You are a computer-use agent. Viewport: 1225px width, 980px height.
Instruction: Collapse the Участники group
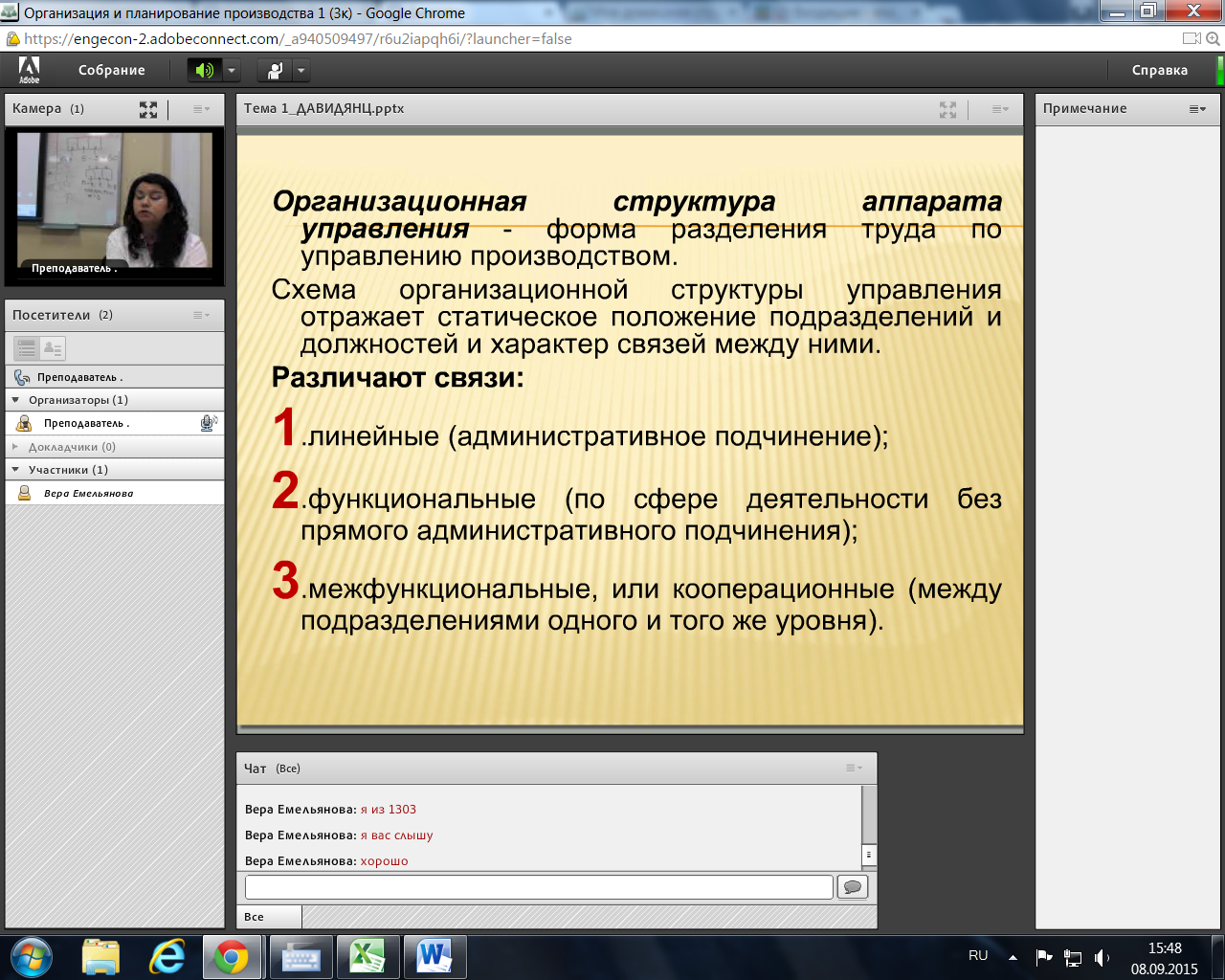[x=15, y=470]
